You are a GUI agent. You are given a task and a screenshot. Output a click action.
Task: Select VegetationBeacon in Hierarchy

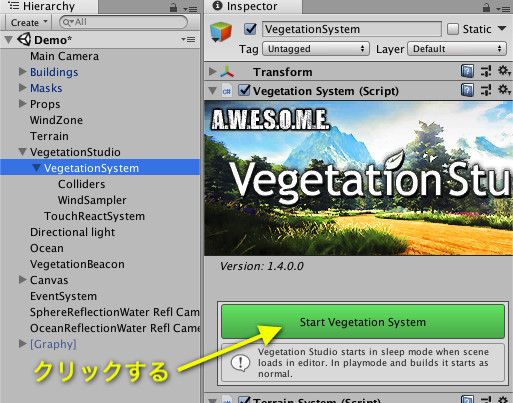click(x=77, y=264)
